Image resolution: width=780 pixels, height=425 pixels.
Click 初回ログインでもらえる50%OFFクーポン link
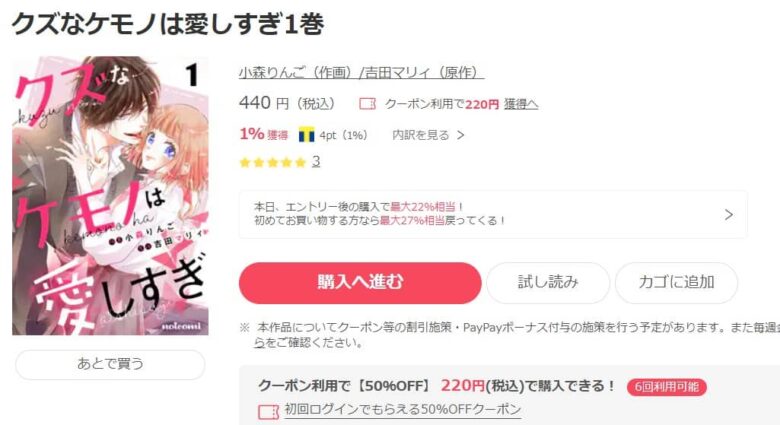click(x=403, y=409)
